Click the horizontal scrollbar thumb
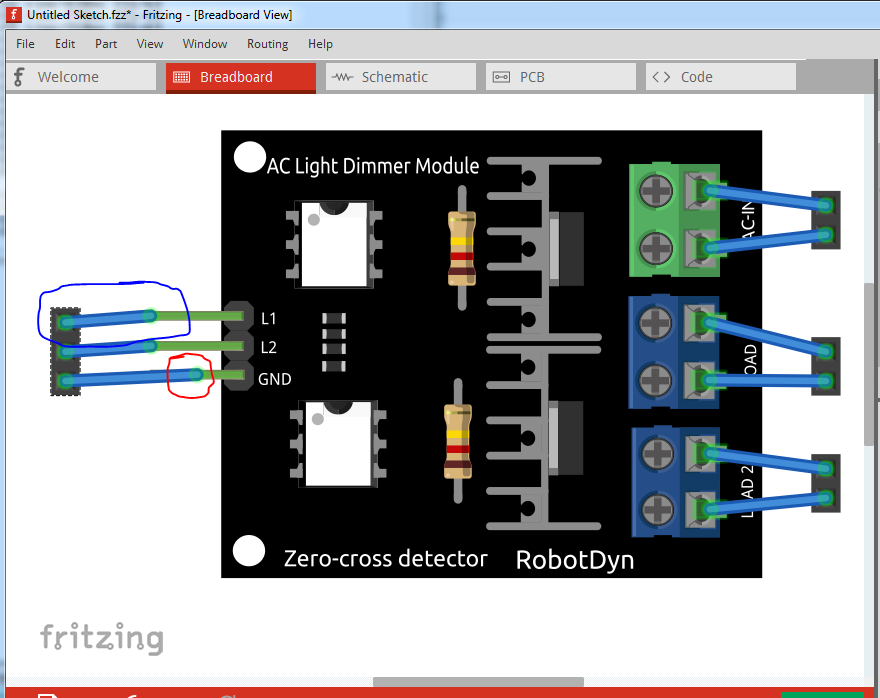Viewport: 880px width, 698px height. point(478,682)
